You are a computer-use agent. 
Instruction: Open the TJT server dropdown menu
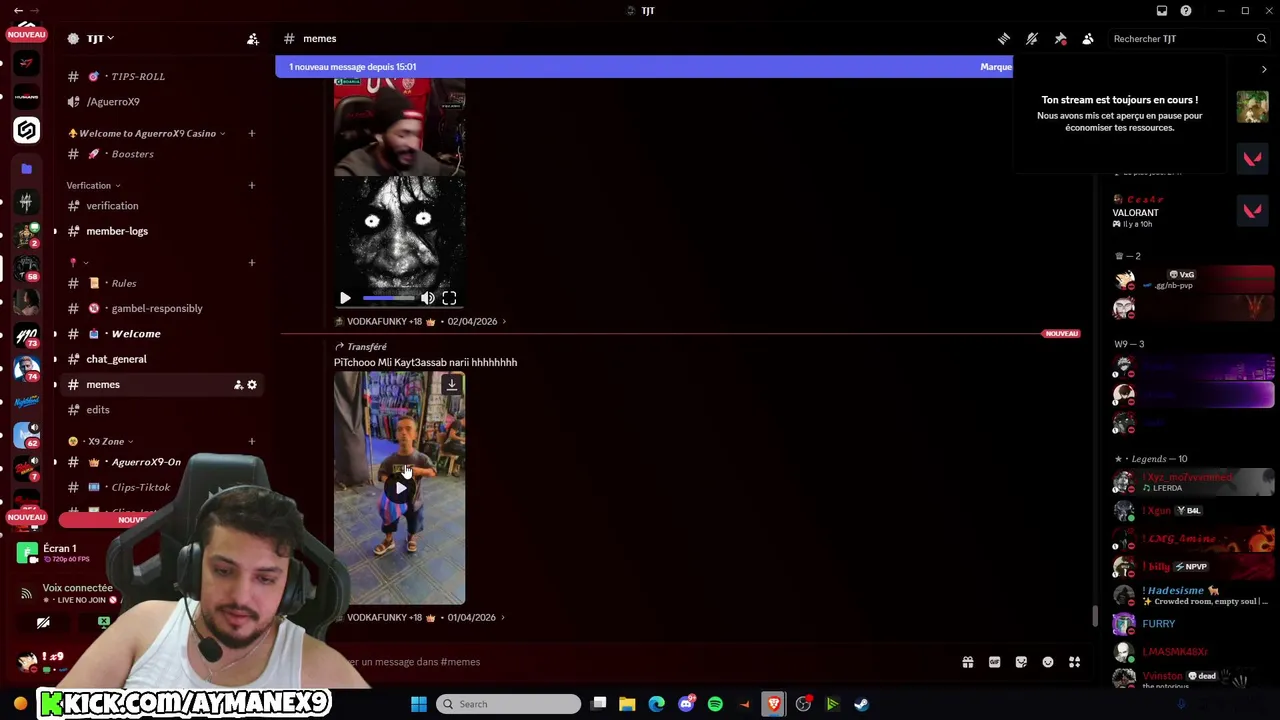tap(100, 39)
